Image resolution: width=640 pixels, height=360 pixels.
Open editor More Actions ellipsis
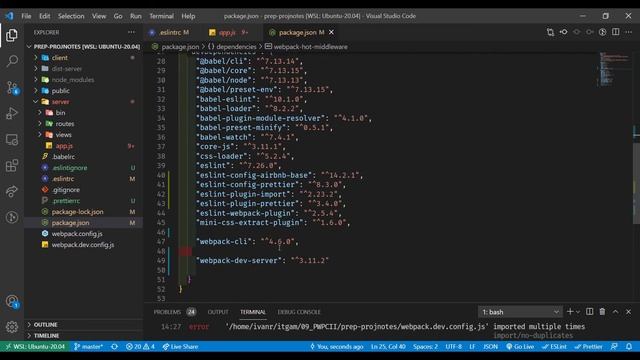tap(629, 32)
